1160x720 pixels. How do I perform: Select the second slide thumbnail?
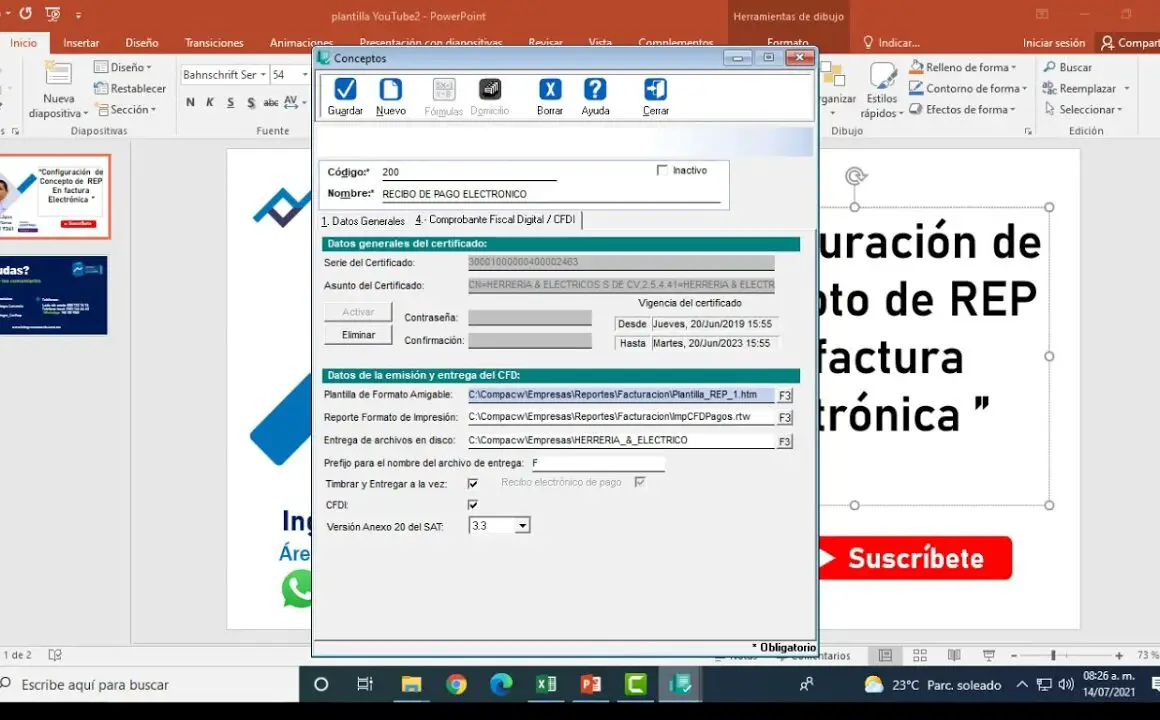tap(55, 295)
